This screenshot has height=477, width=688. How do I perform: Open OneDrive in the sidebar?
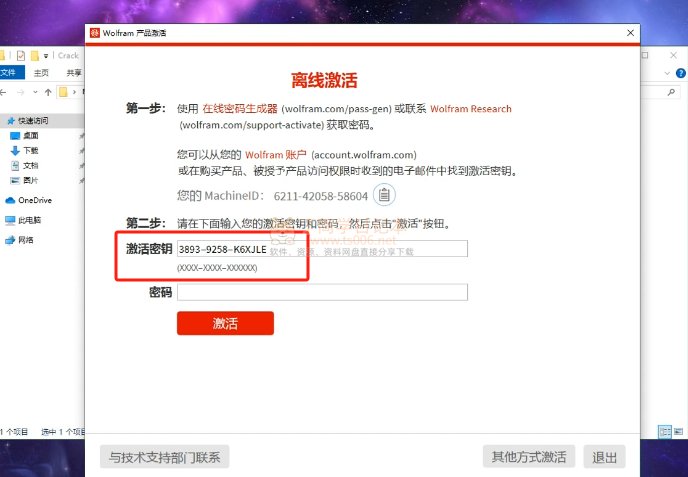29,200
